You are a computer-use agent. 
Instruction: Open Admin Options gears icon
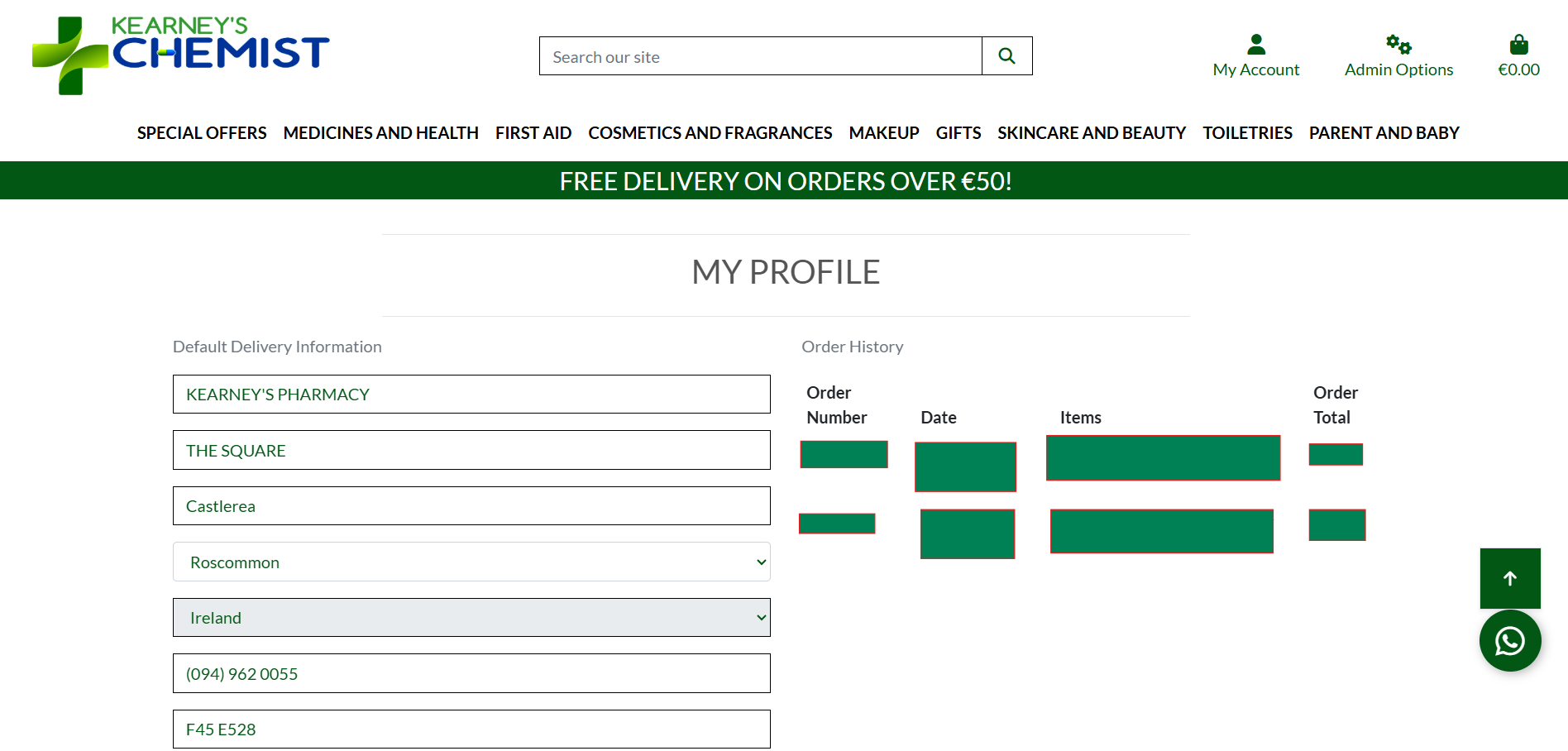[1398, 45]
